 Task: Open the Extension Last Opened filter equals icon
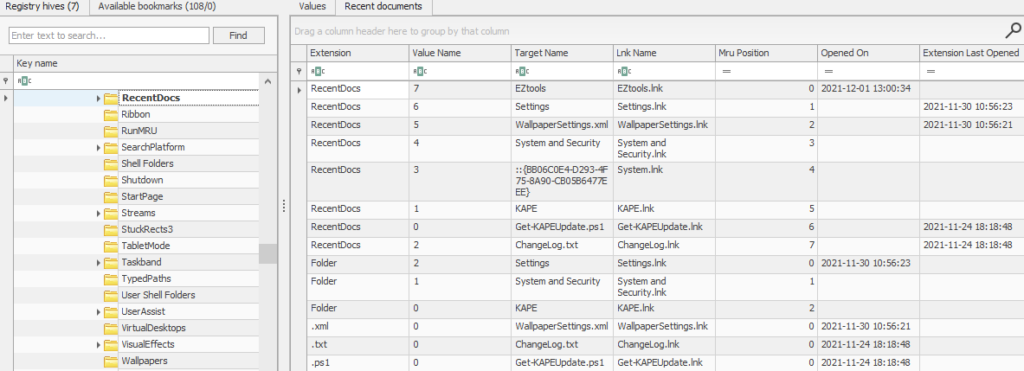tap(930, 71)
